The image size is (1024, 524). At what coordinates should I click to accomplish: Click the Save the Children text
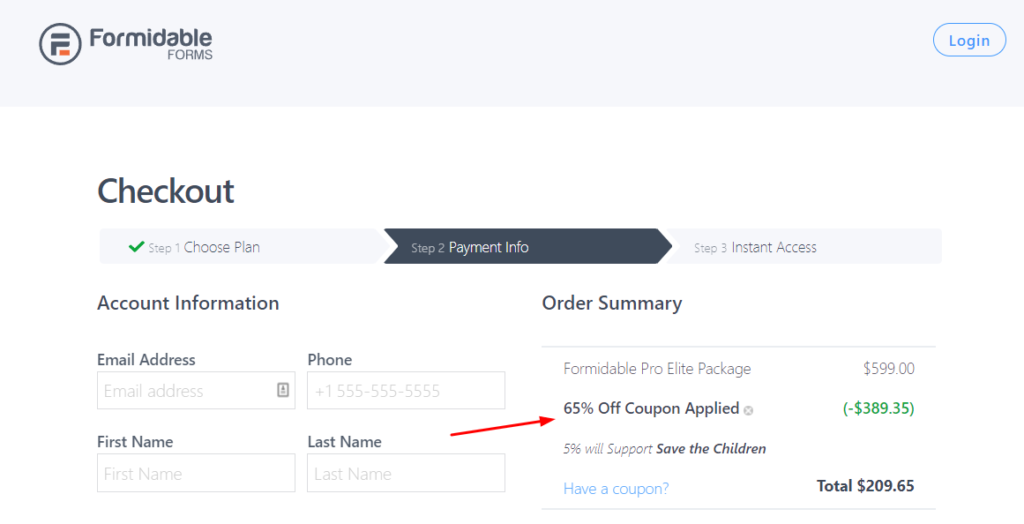(x=711, y=449)
